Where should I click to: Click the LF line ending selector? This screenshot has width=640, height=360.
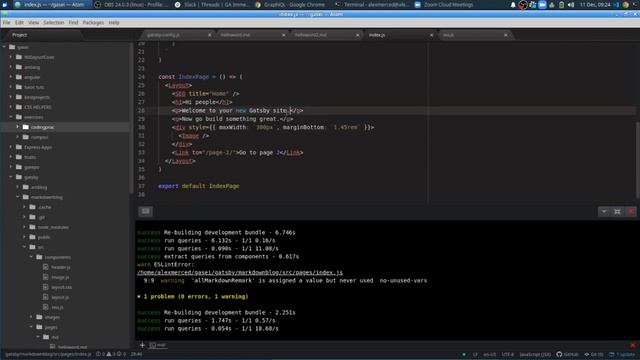476,354
